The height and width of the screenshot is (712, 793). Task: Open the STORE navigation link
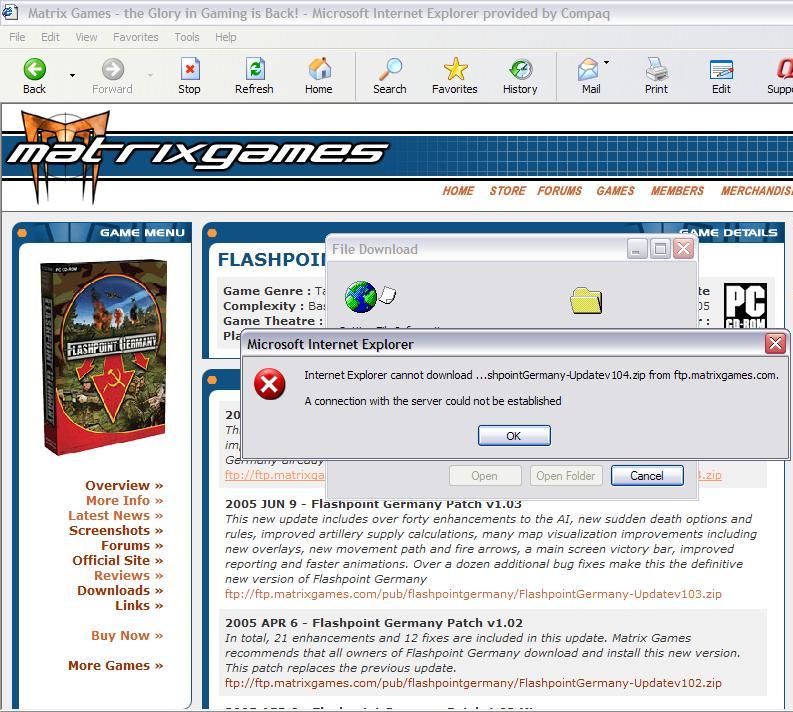[x=508, y=191]
